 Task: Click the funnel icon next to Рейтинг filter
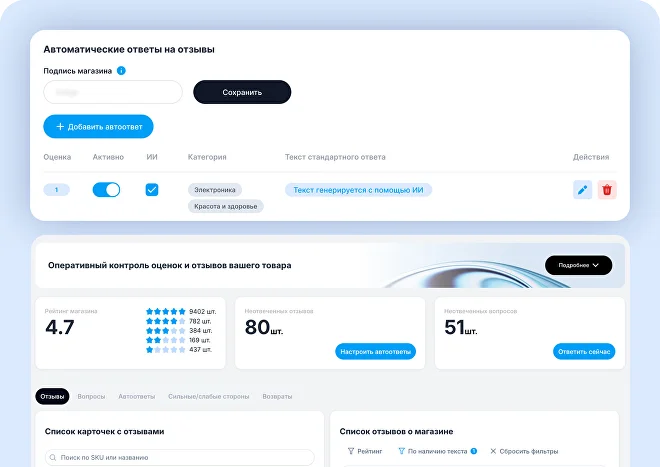351,451
